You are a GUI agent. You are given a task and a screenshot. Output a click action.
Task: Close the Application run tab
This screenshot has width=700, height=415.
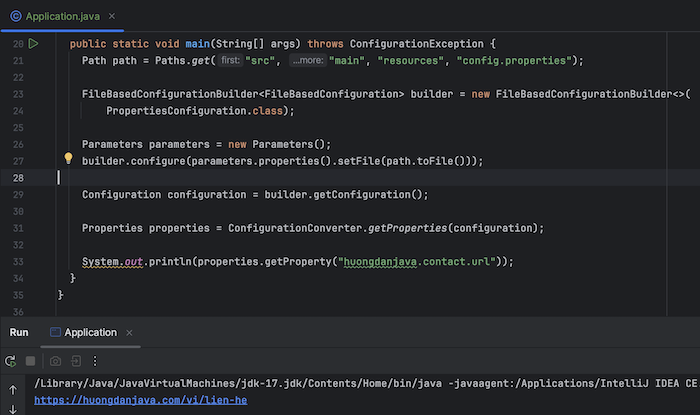click(129, 333)
